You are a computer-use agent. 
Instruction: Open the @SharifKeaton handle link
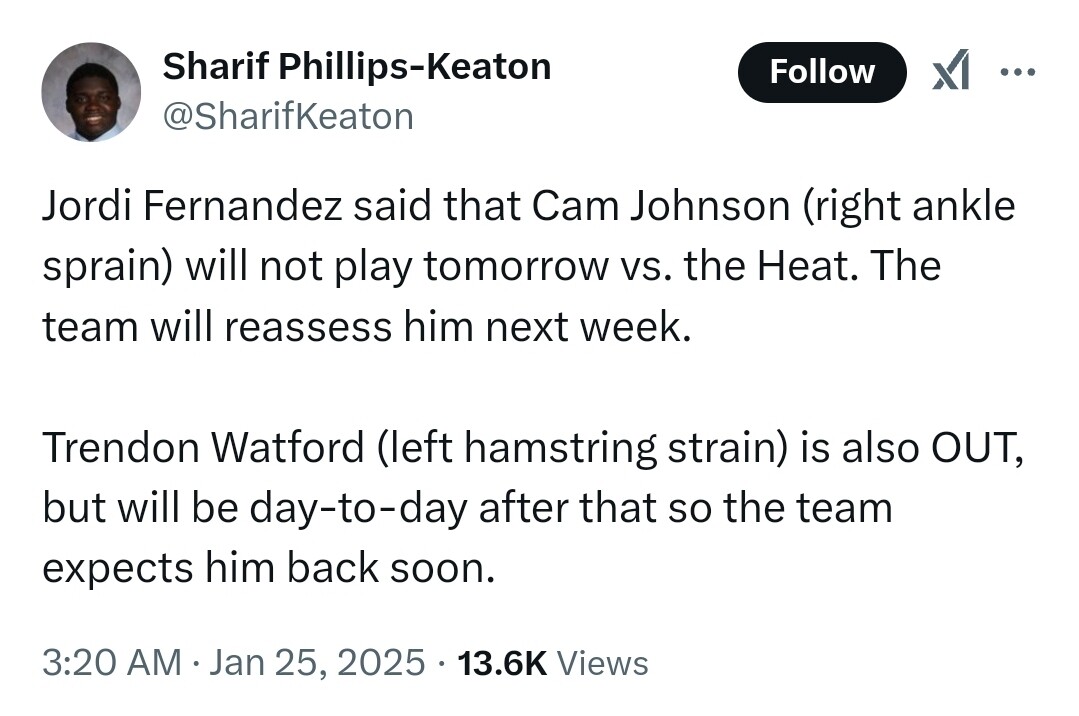(287, 117)
